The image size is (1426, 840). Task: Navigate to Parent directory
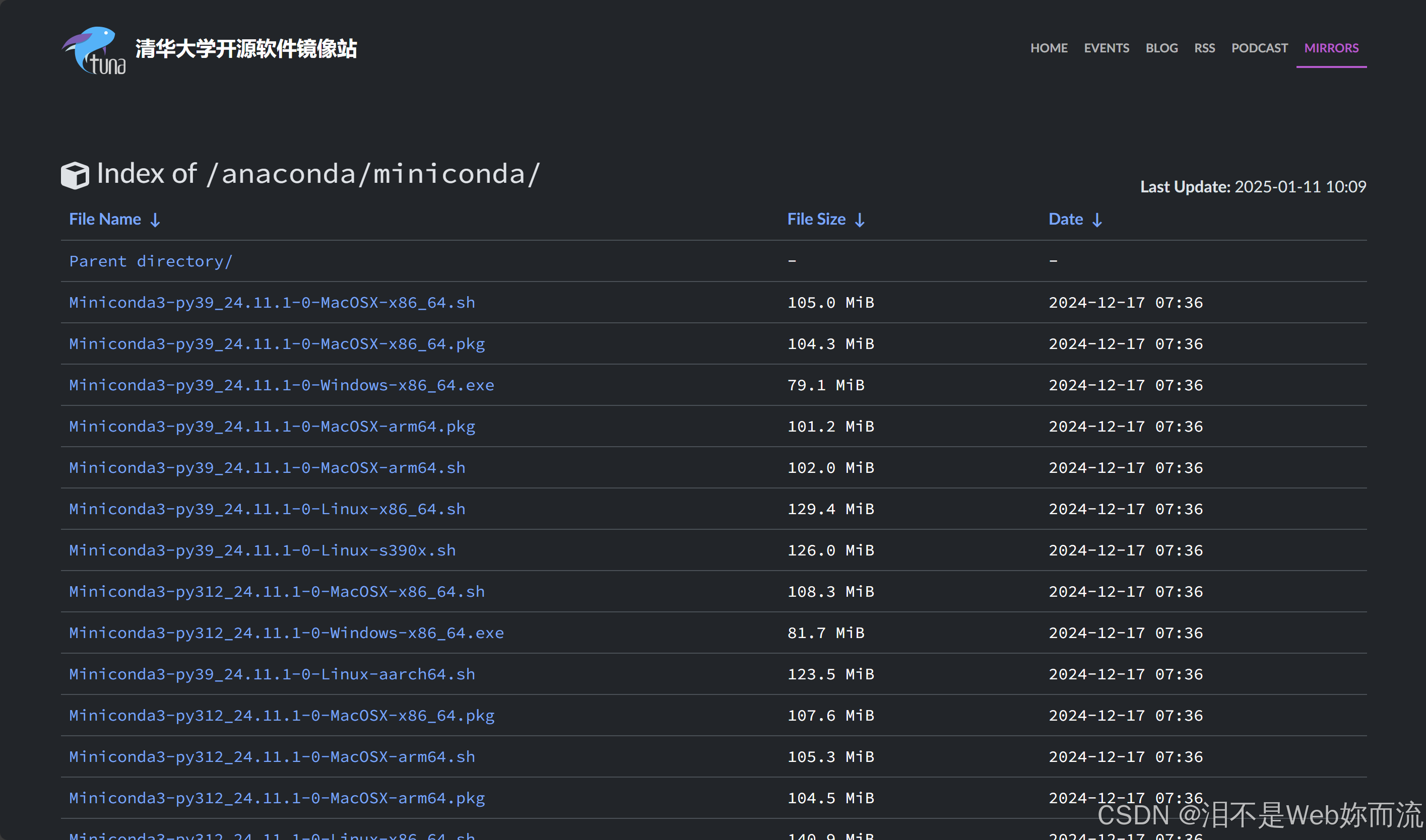point(151,261)
